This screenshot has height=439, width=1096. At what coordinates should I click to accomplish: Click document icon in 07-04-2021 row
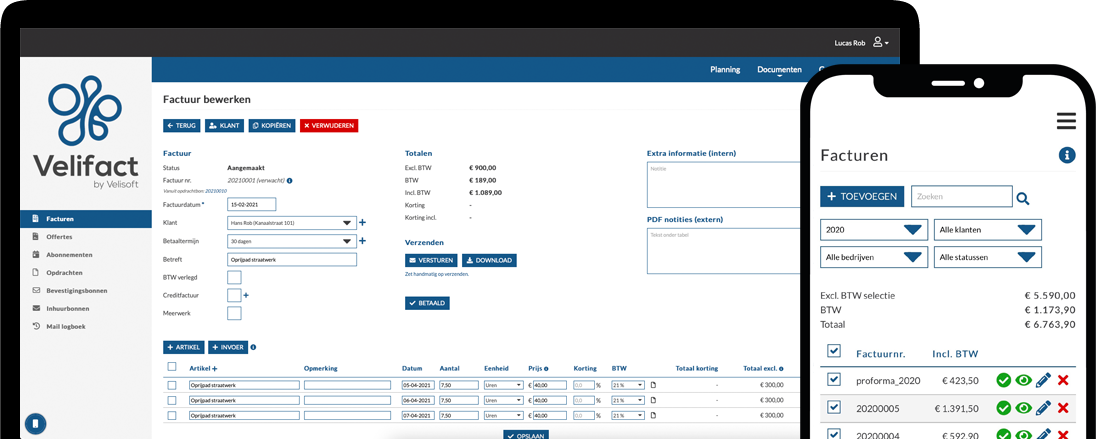pos(654,416)
